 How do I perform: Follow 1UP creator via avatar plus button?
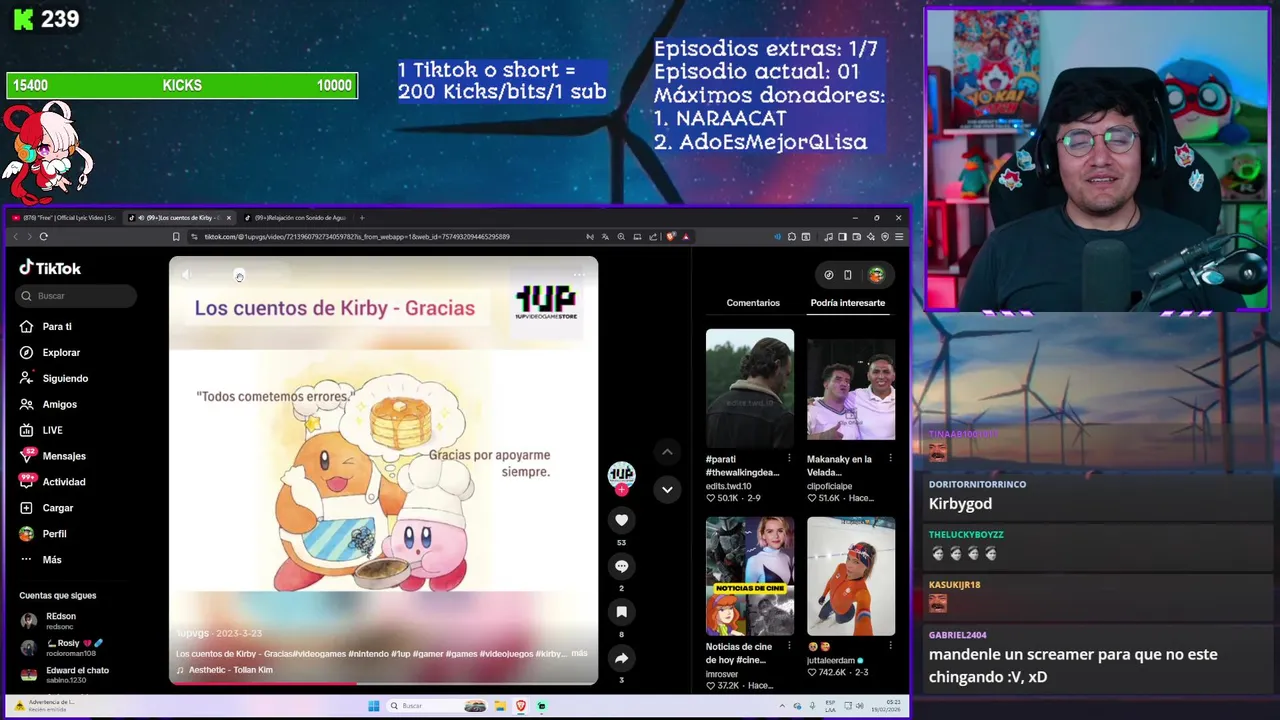point(621,490)
